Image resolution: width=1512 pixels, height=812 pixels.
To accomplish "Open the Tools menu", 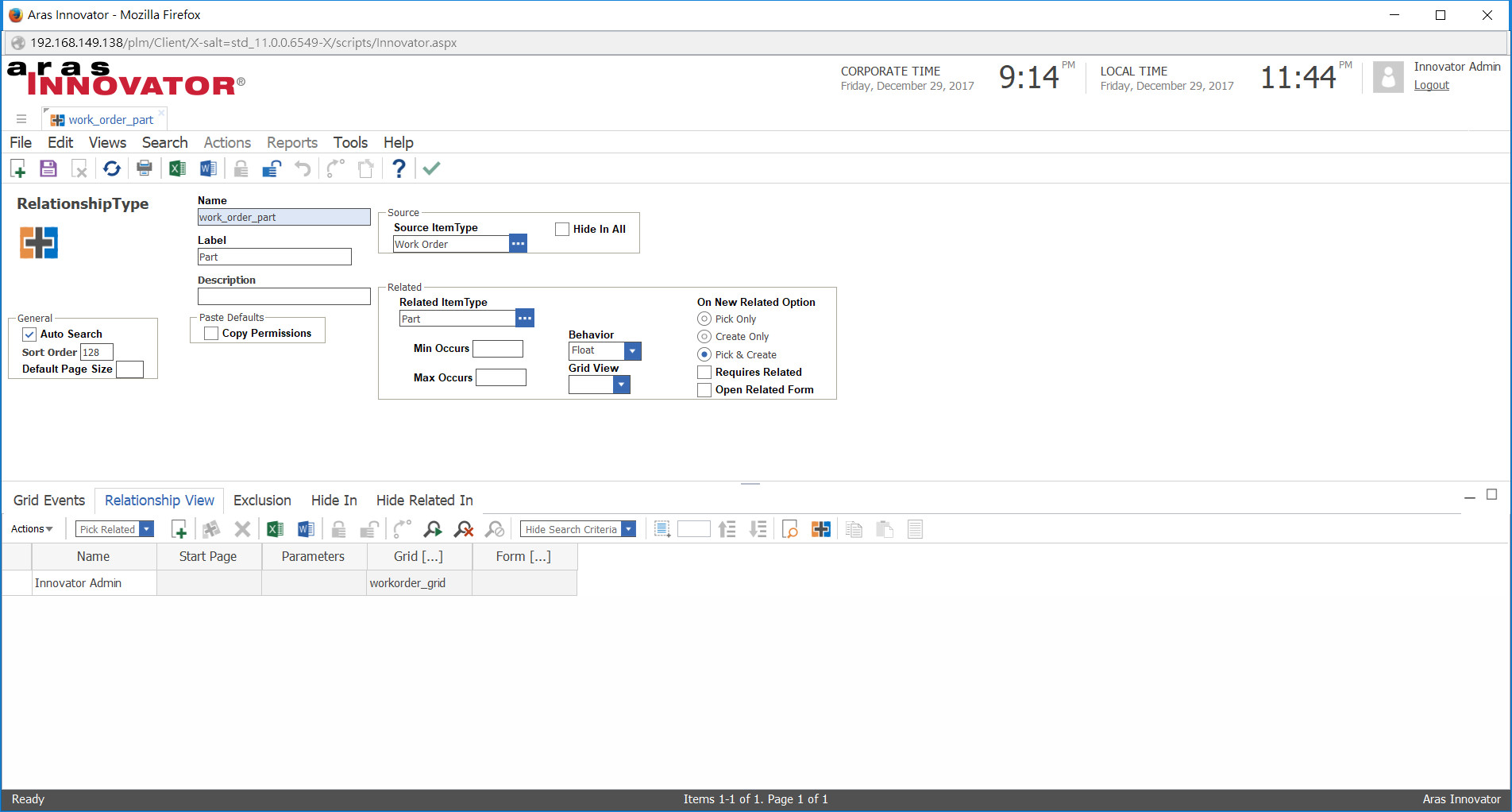I will pos(350,142).
